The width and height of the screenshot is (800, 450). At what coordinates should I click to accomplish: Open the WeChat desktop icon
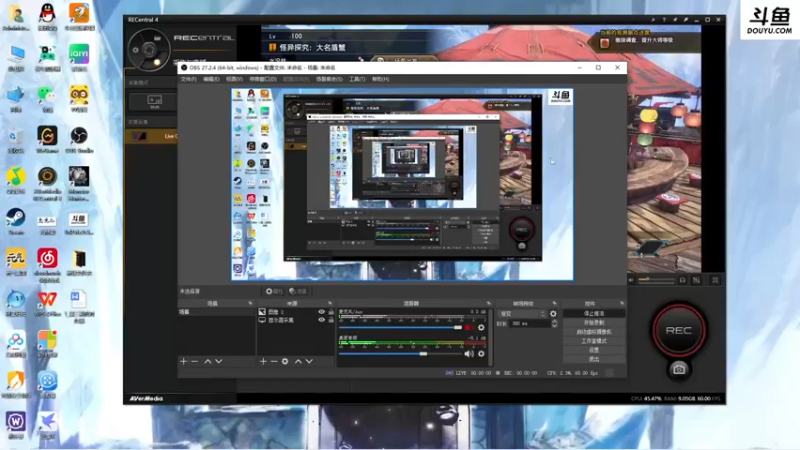tap(47, 98)
